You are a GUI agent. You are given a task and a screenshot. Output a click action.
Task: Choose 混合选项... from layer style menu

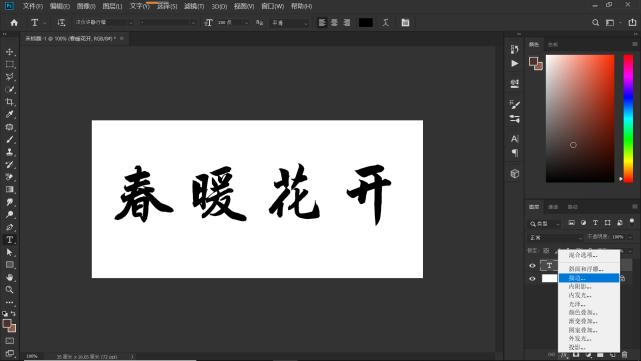point(589,255)
